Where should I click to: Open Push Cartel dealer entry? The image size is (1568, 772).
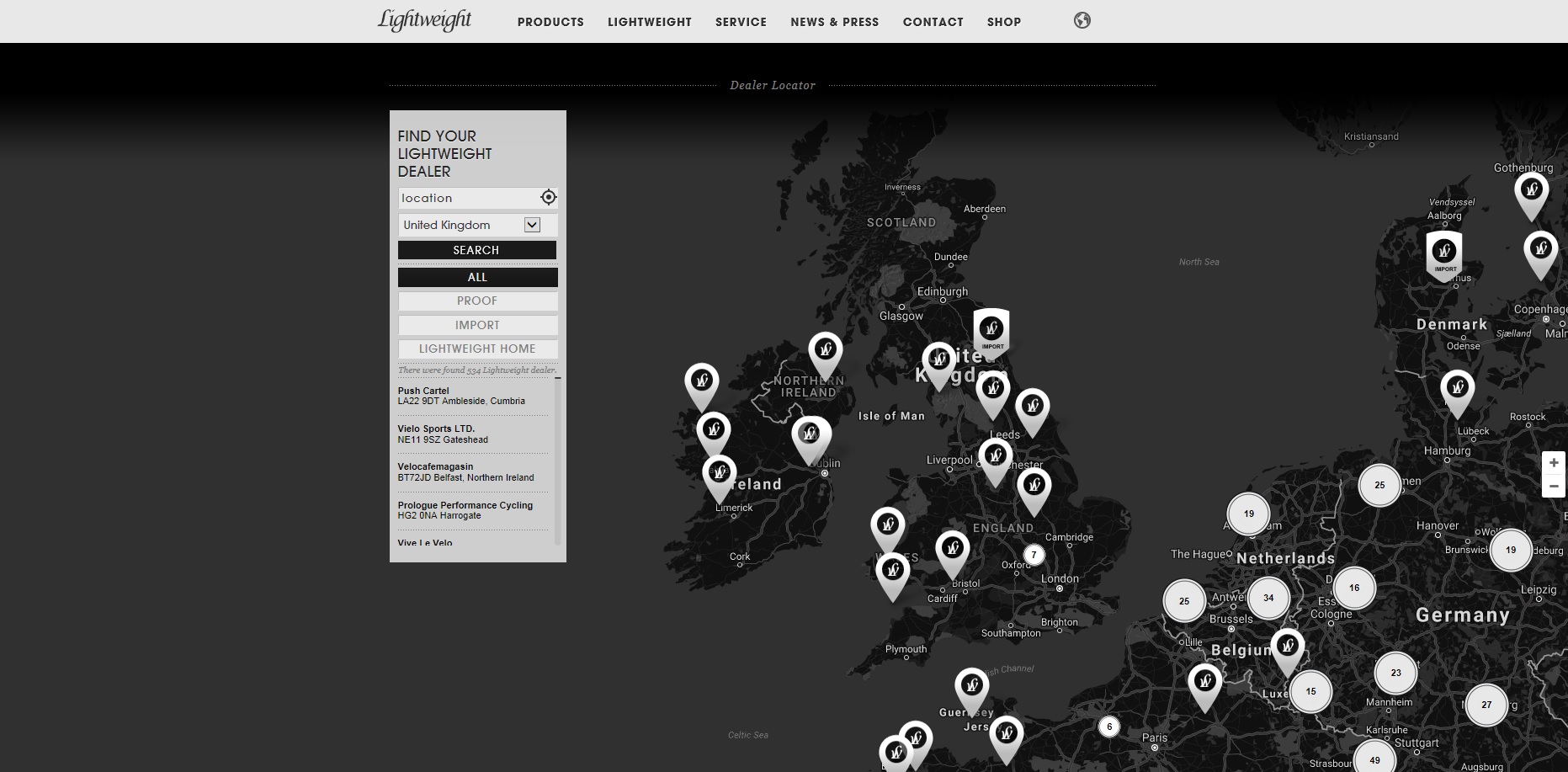coord(472,396)
